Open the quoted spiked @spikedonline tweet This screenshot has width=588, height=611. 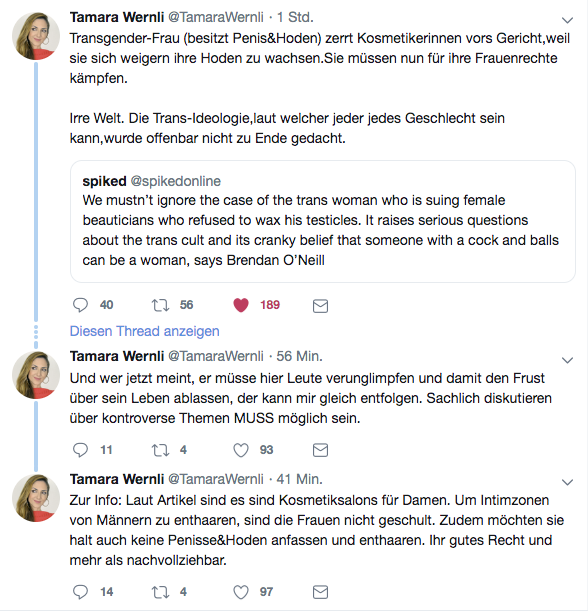click(x=323, y=221)
